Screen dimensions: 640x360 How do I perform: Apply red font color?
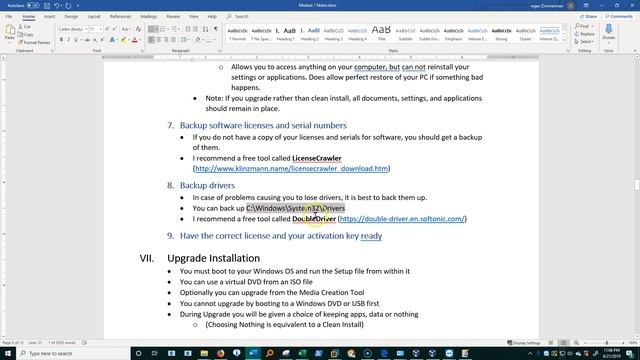(135, 40)
